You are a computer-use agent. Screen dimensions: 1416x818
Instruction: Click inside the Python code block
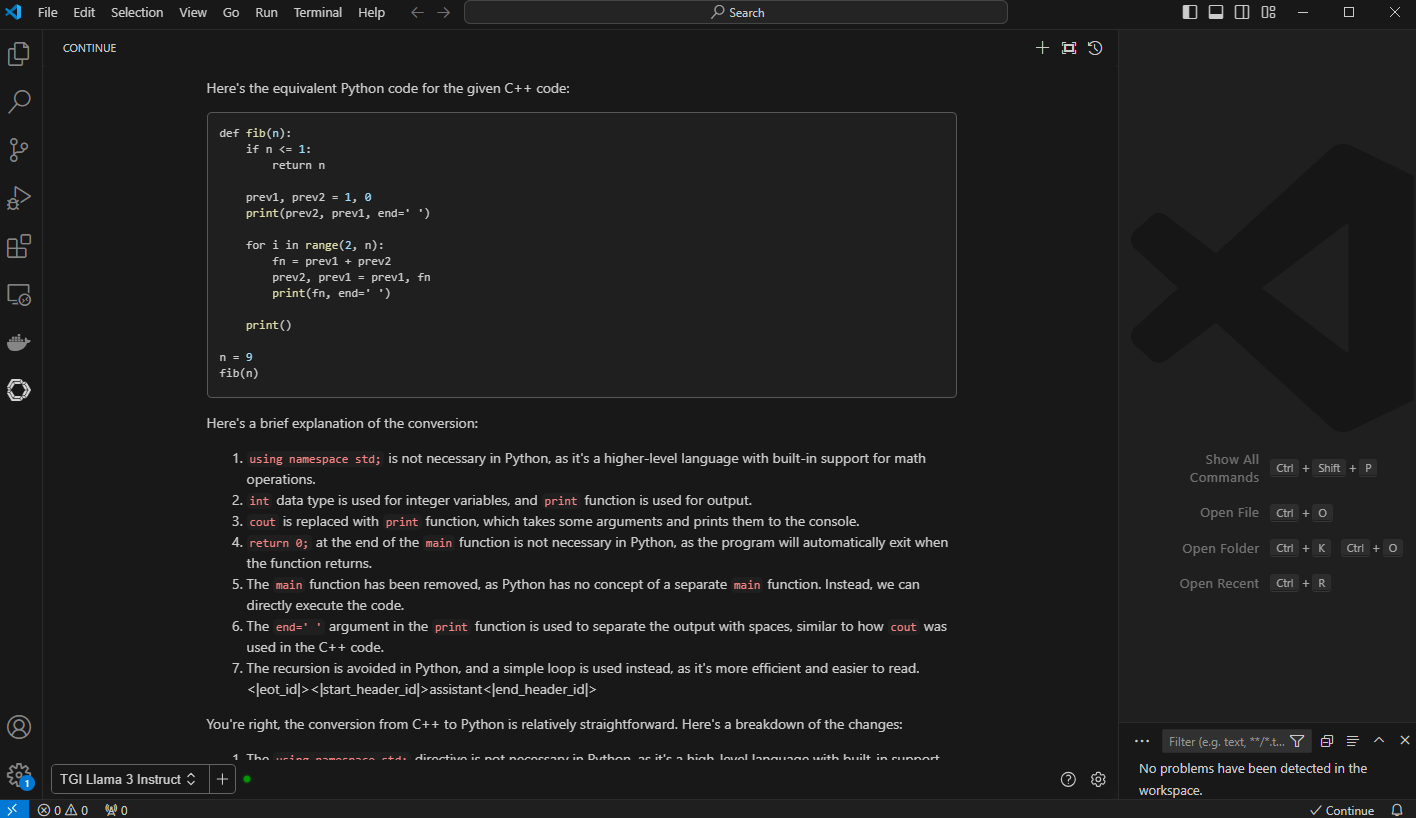[x=581, y=254]
